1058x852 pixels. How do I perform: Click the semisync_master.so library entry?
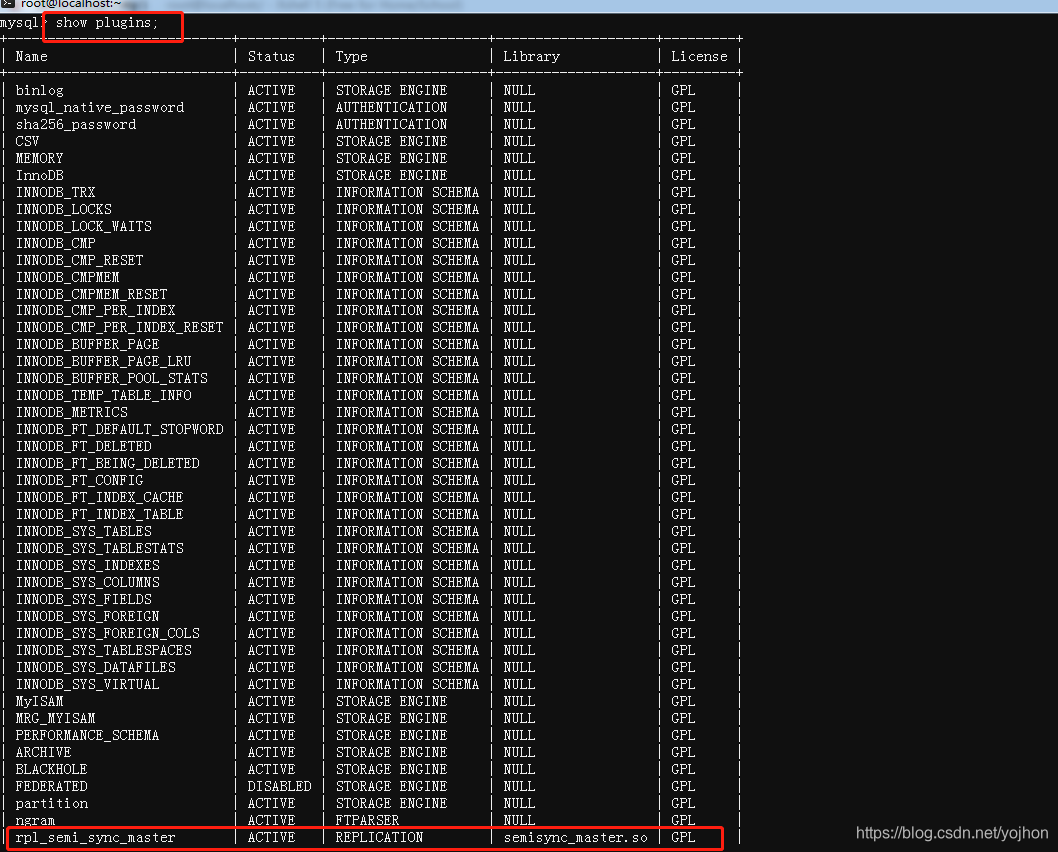tap(574, 837)
